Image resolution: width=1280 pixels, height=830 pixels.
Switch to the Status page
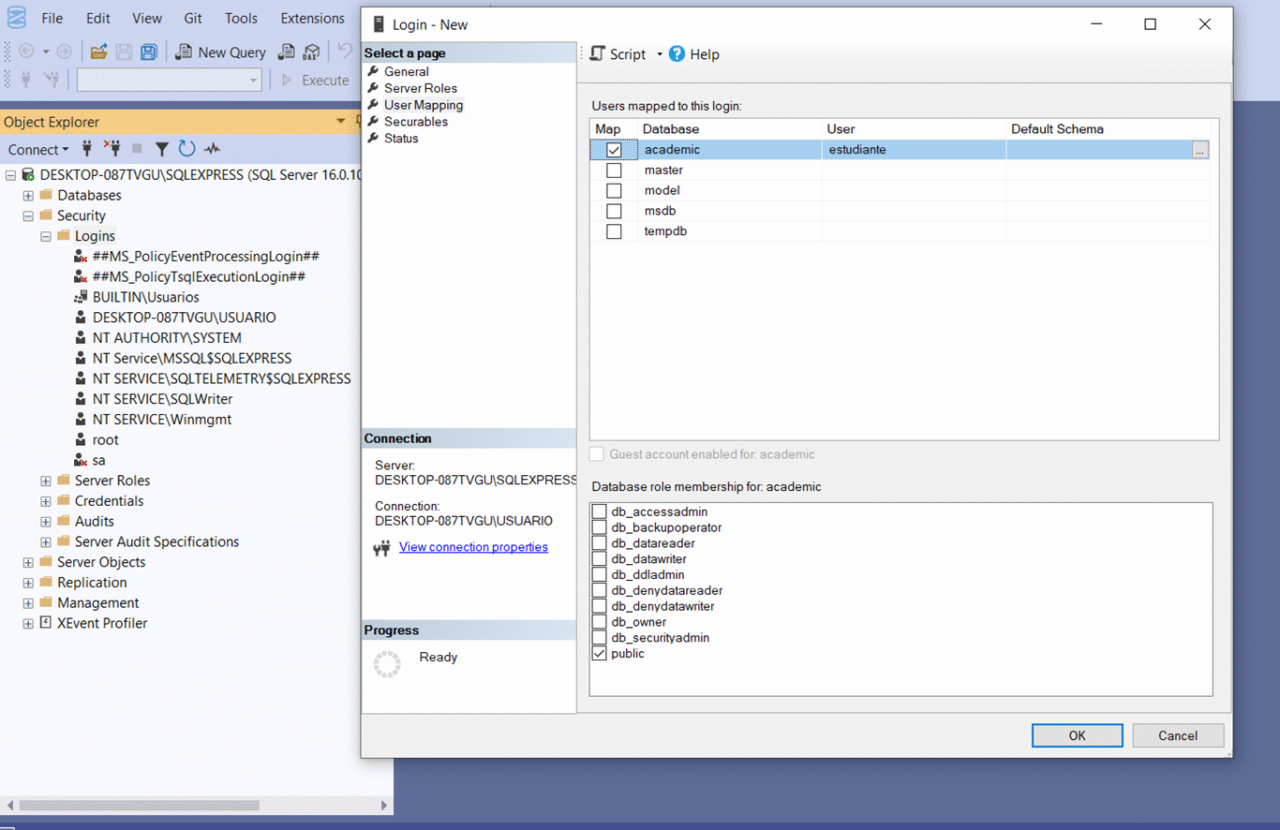[401, 138]
